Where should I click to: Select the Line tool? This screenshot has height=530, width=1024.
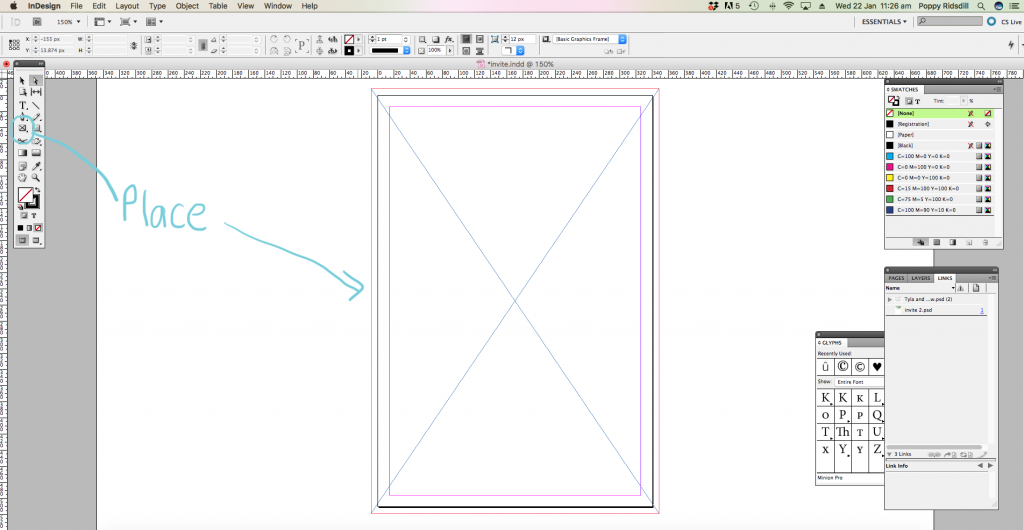36,104
